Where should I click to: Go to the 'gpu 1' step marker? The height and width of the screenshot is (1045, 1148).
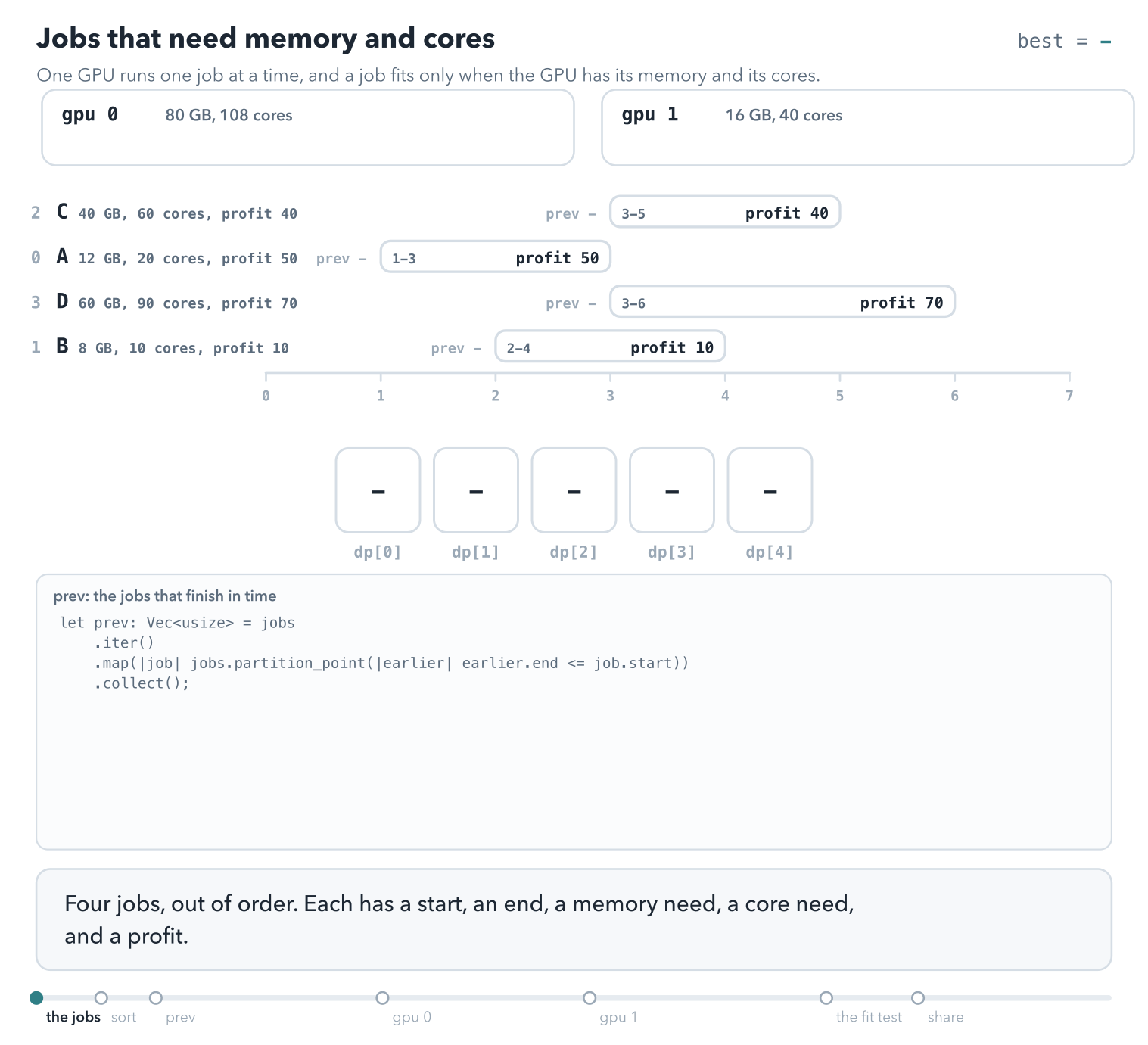(590, 998)
